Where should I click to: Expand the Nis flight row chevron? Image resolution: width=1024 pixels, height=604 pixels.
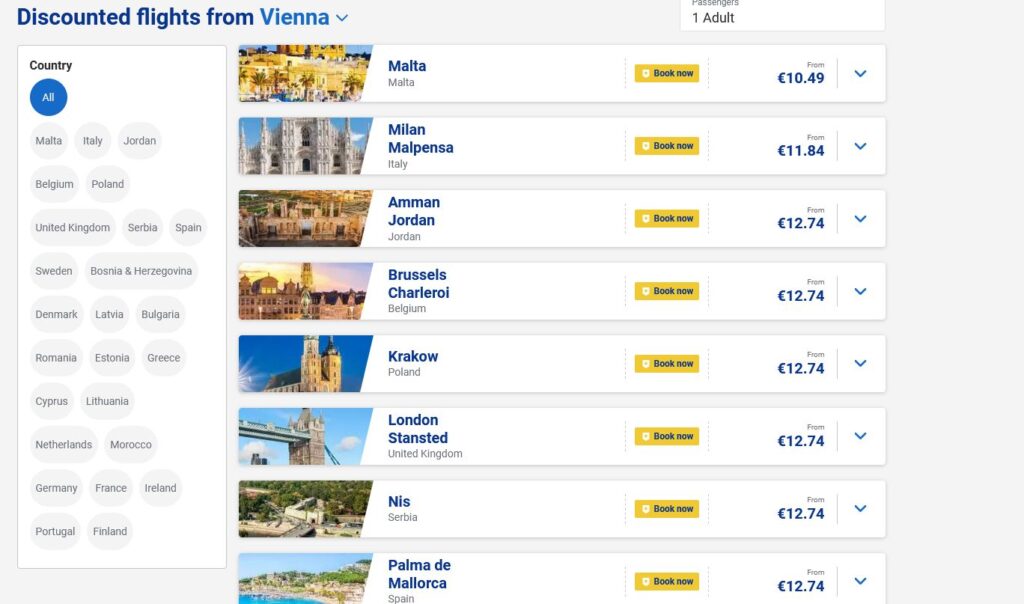(860, 509)
